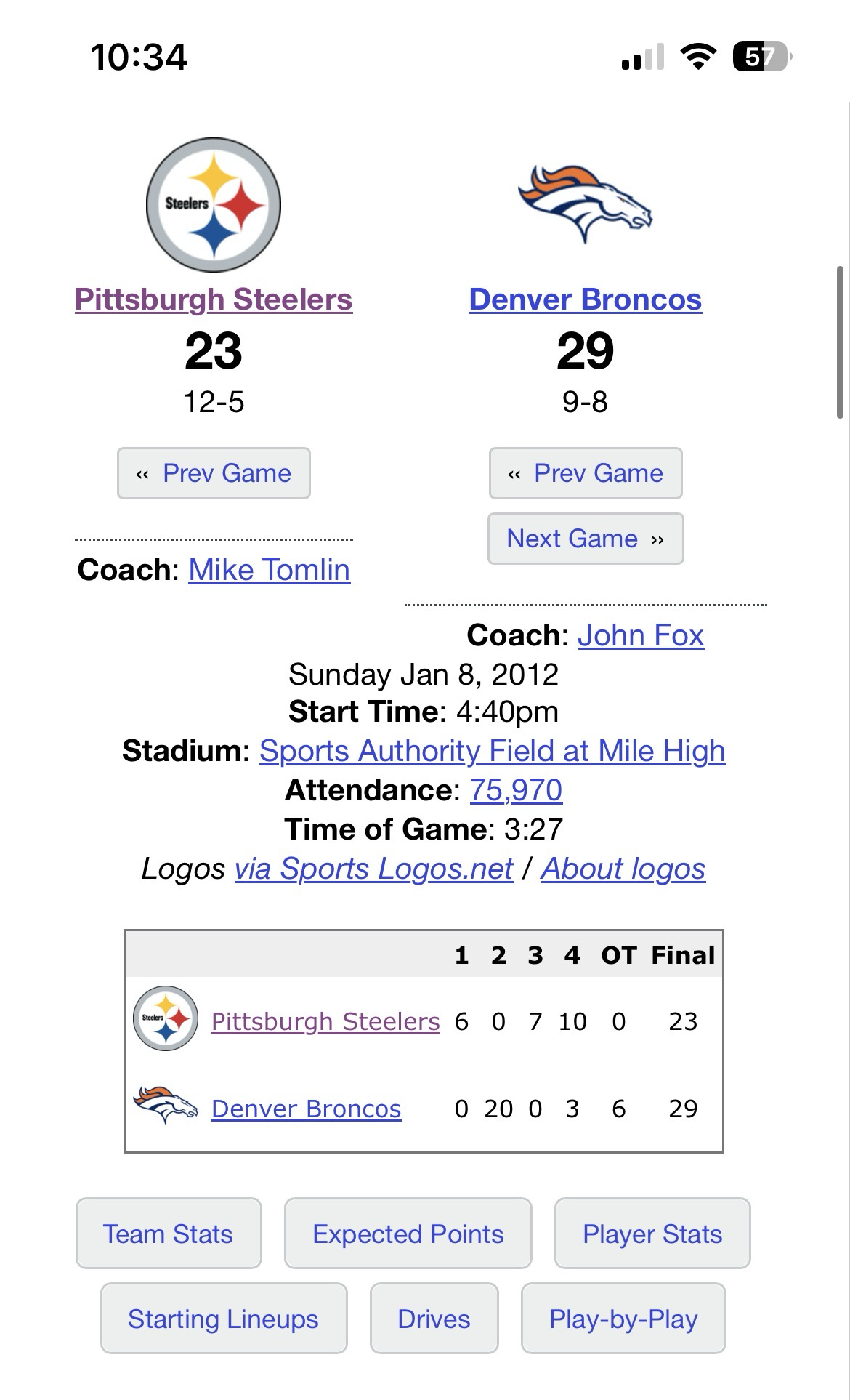This screenshot has width=850, height=1400.
Task: Tap the large Pittsburgh Steelers logo
Action: 214,206
